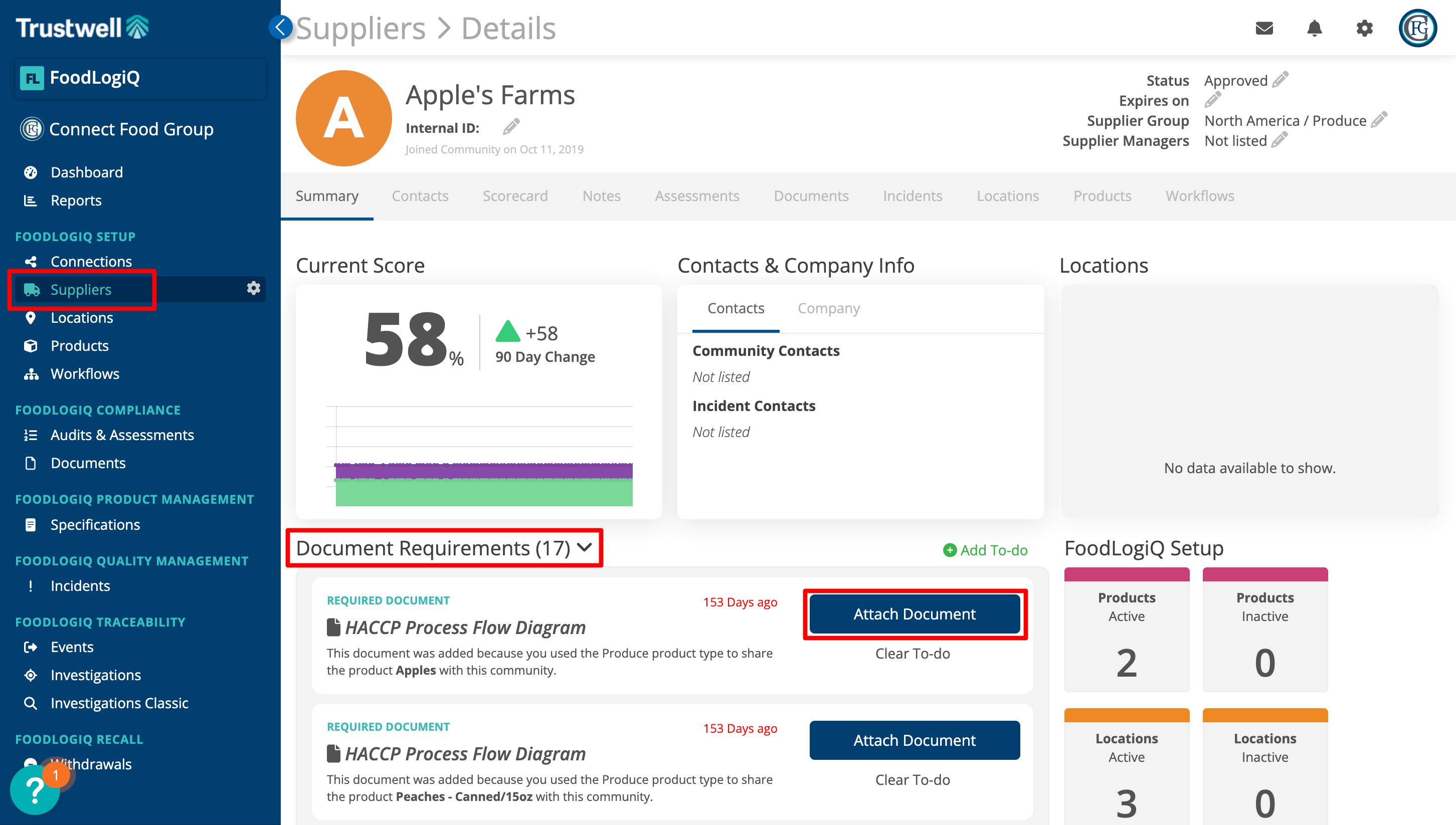Open the Products Inactive tile
Screen dimensions: 1456x825
[x=1265, y=630]
